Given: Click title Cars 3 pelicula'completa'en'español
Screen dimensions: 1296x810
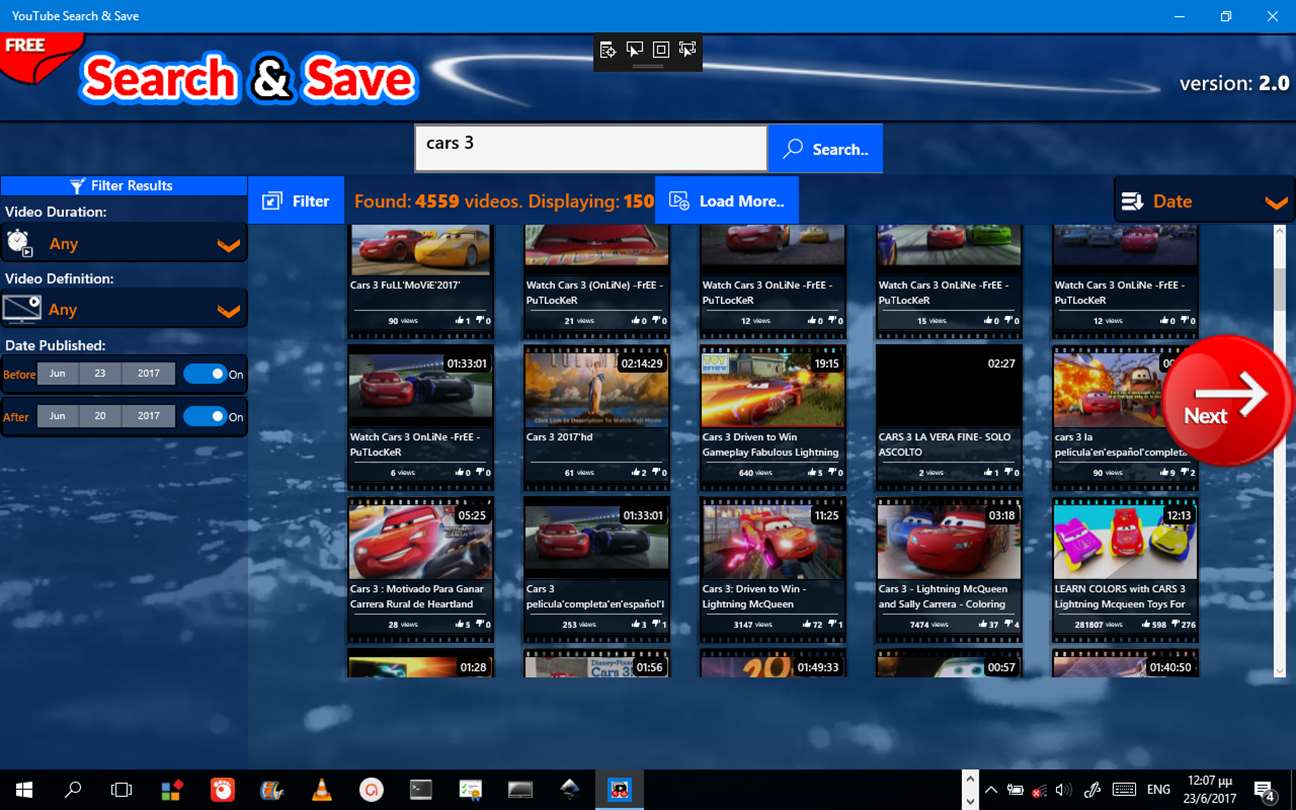Looking at the screenshot, I should click(x=595, y=596).
